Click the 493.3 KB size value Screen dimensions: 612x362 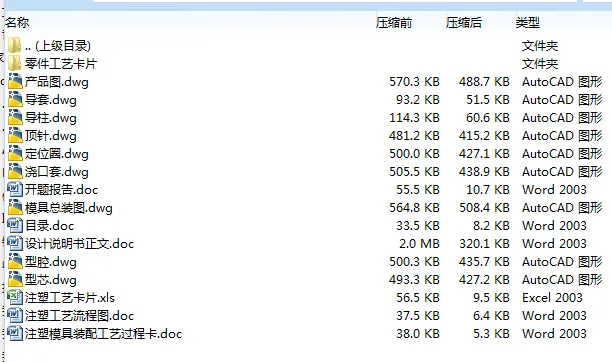coord(414,279)
